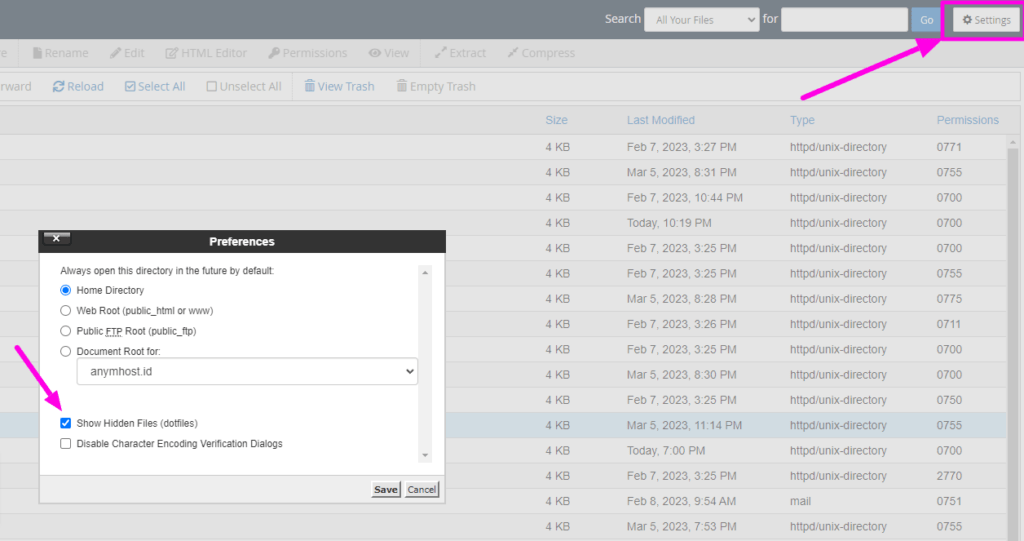Image resolution: width=1024 pixels, height=541 pixels.
Task: Click the Permissions key icon
Action: [273, 53]
